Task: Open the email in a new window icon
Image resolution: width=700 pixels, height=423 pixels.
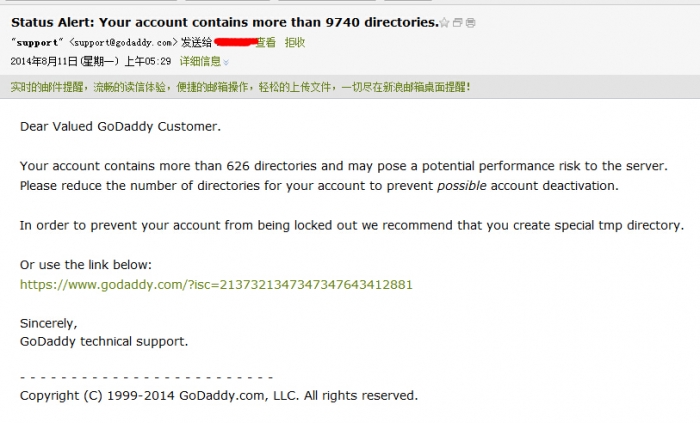Action: tap(458, 23)
